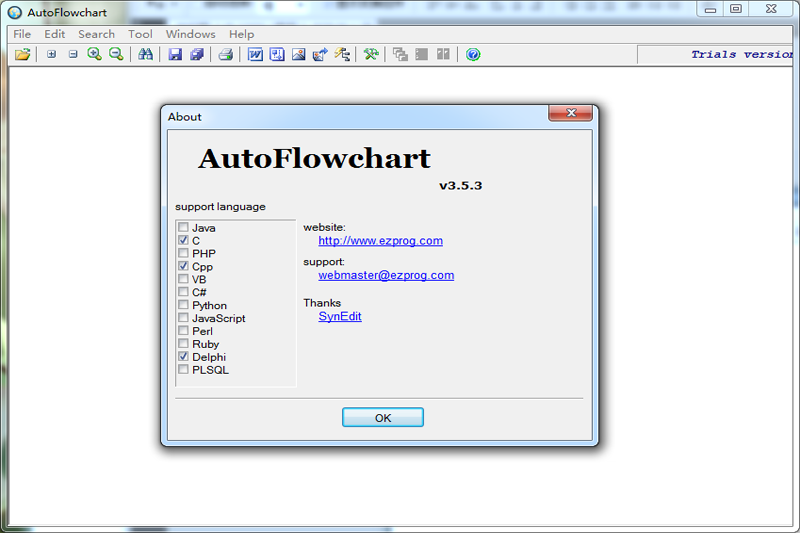Image resolution: width=800 pixels, height=533 pixels.
Task: Click the export to Visio icon
Action: 277,54
